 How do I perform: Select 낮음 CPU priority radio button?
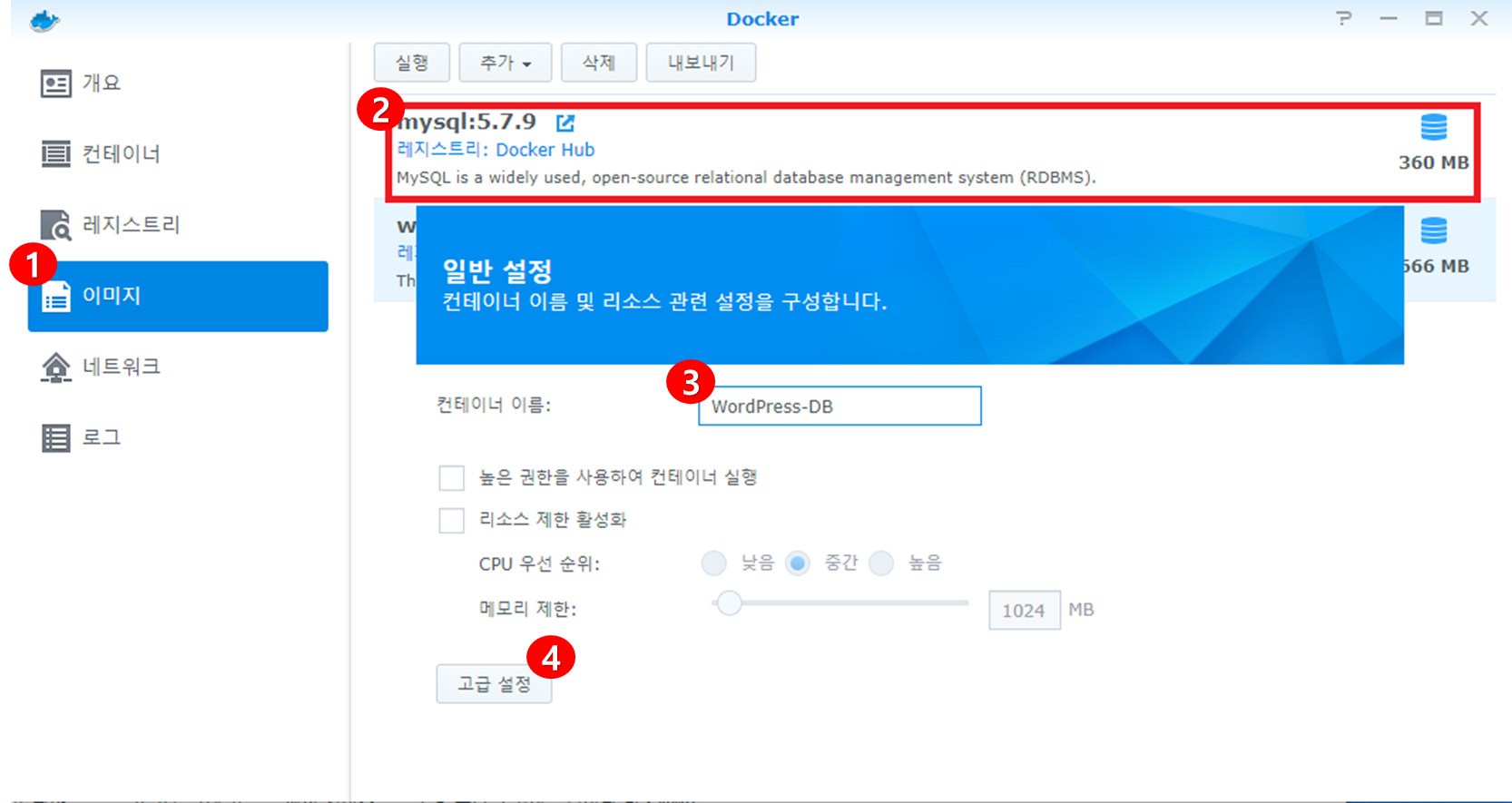(714, 563)
